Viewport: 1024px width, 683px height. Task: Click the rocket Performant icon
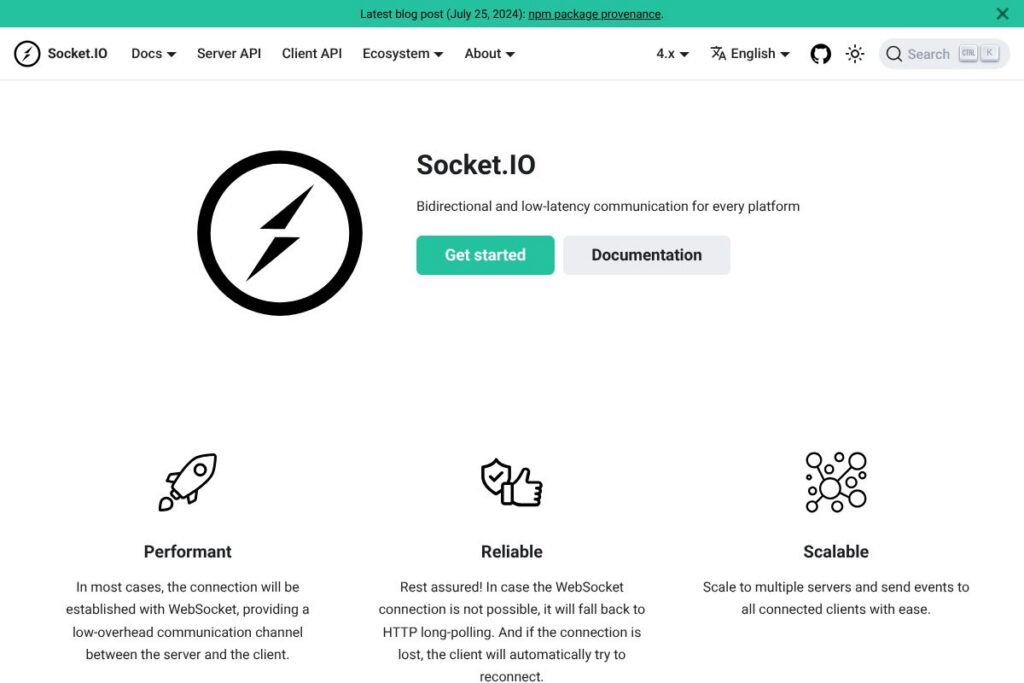(x=187, y=482)
